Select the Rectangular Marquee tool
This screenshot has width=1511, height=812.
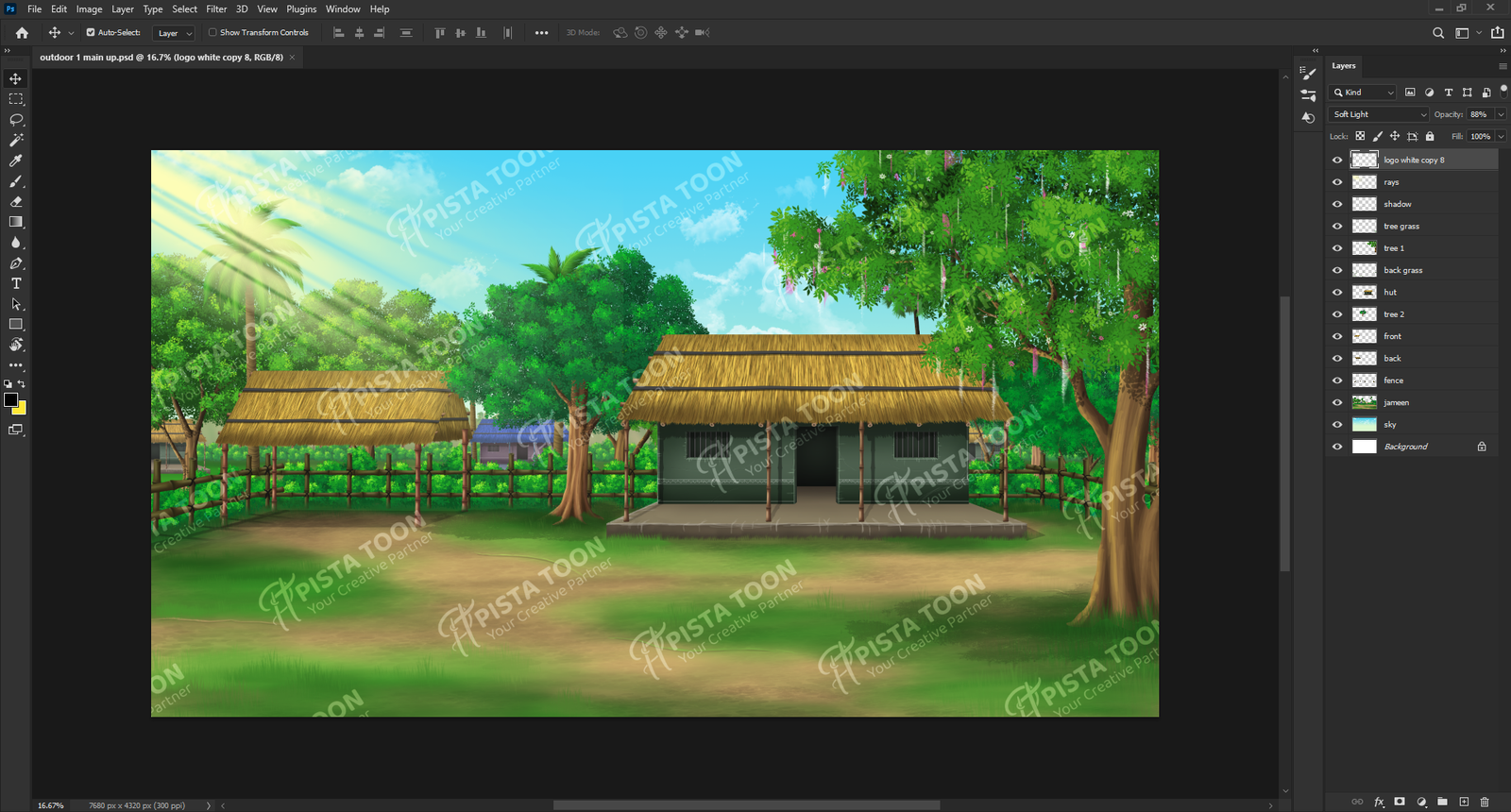pos(16,99)
